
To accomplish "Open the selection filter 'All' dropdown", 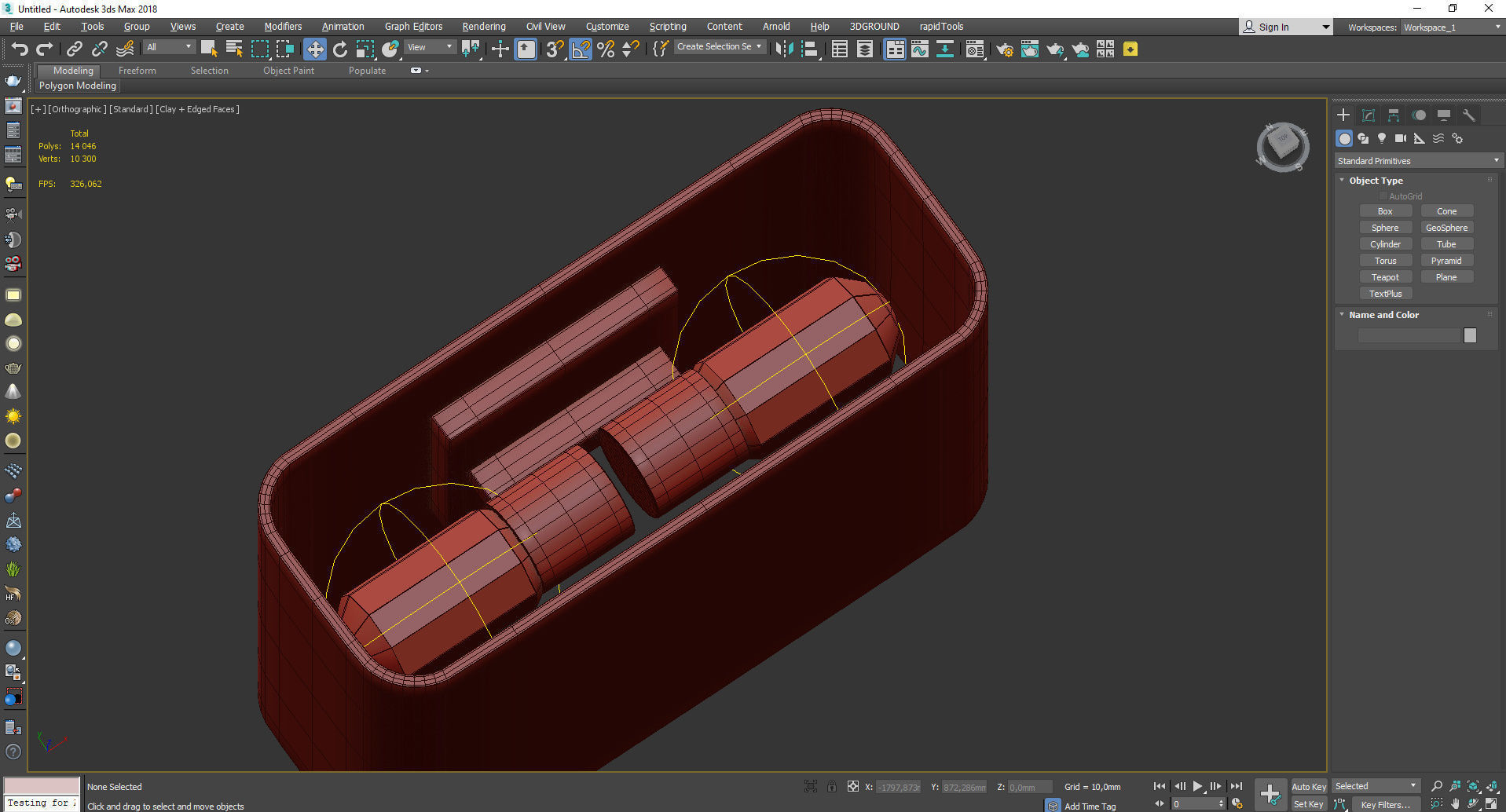I will 169,47.
